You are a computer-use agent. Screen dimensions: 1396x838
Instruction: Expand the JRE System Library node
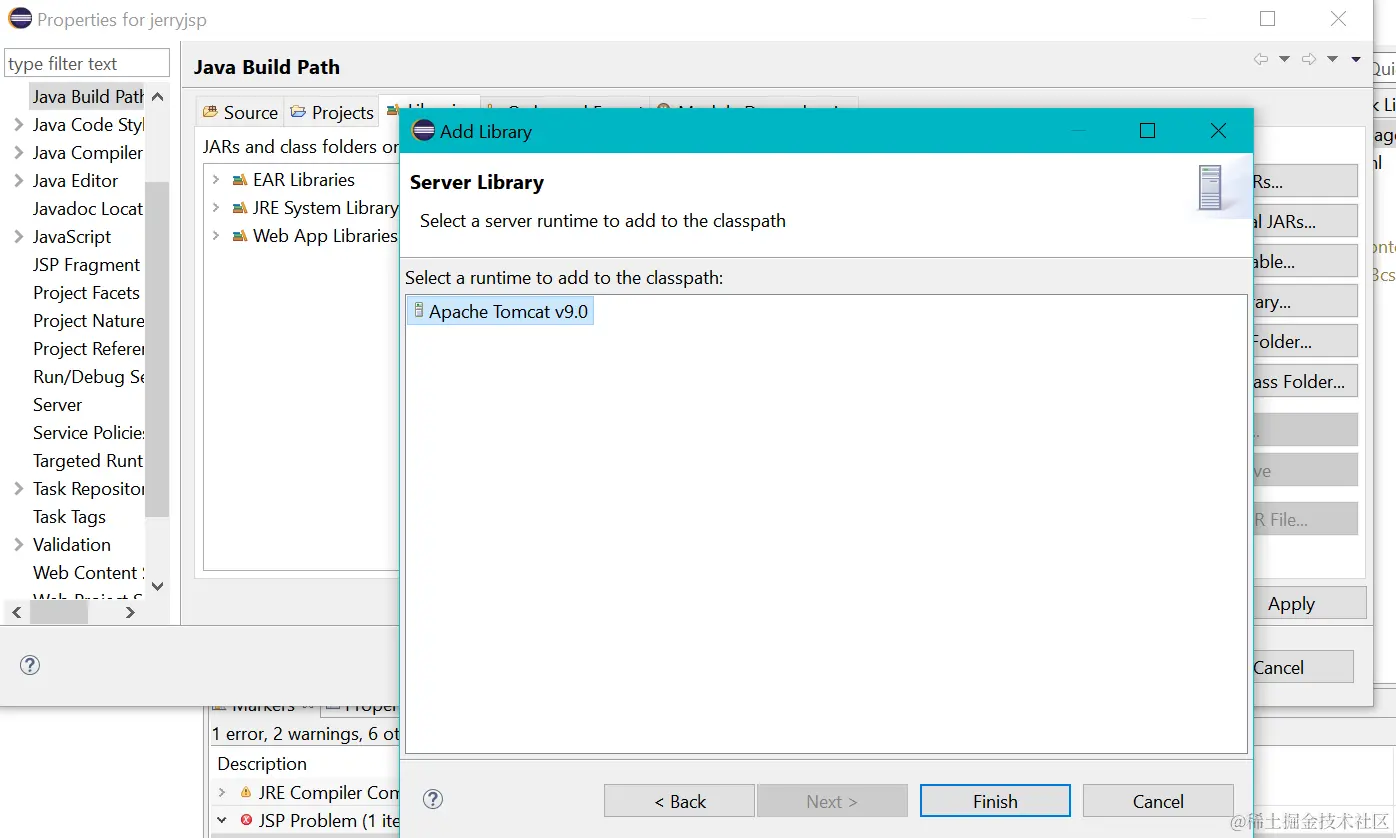pos(216,208)
